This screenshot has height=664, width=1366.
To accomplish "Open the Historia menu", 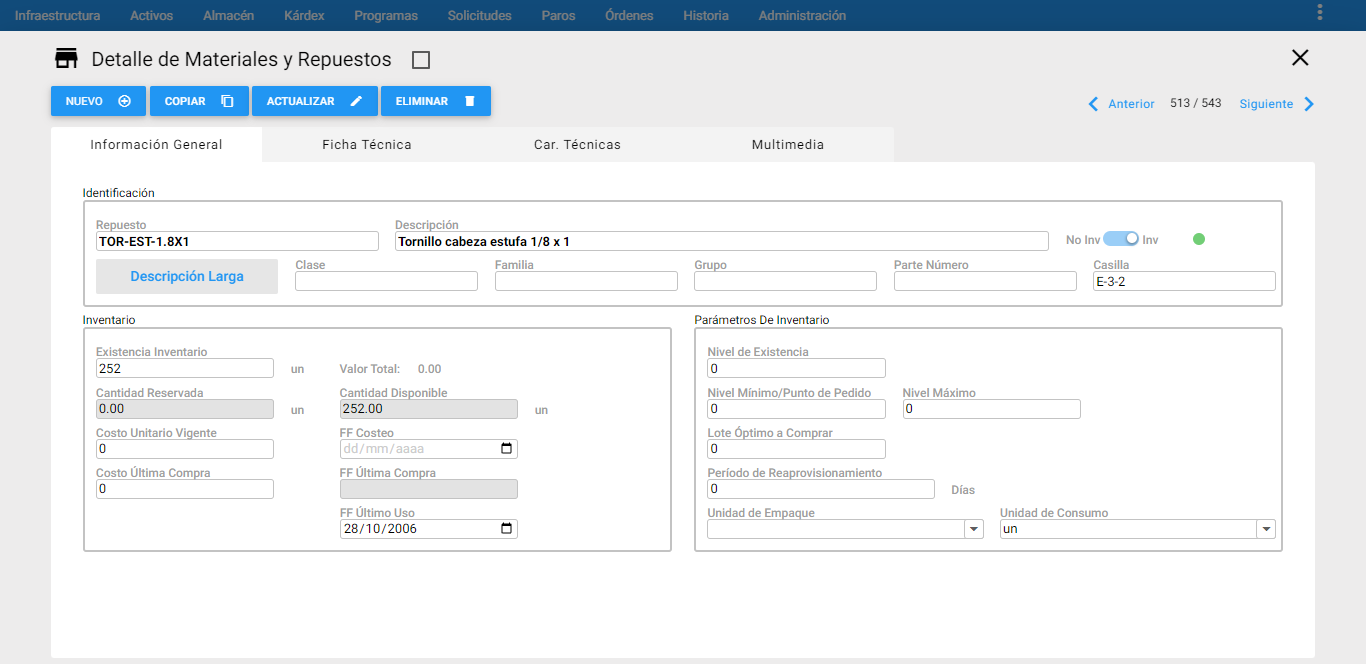I will 706,15.
